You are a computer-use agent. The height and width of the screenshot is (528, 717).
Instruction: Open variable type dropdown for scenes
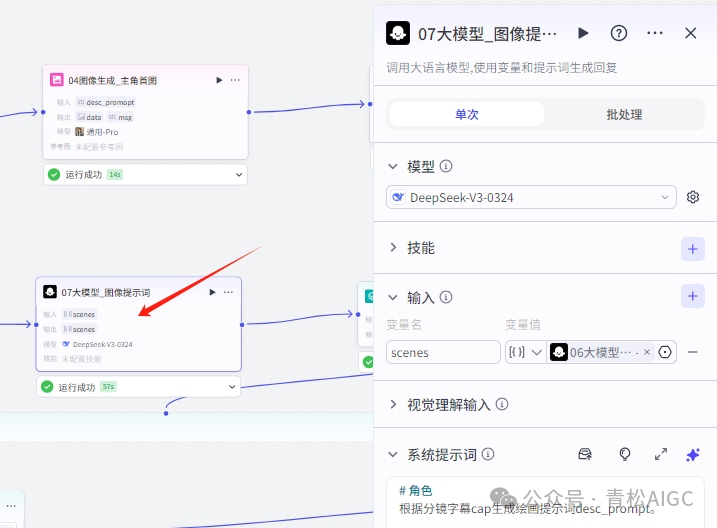(525, 352)
